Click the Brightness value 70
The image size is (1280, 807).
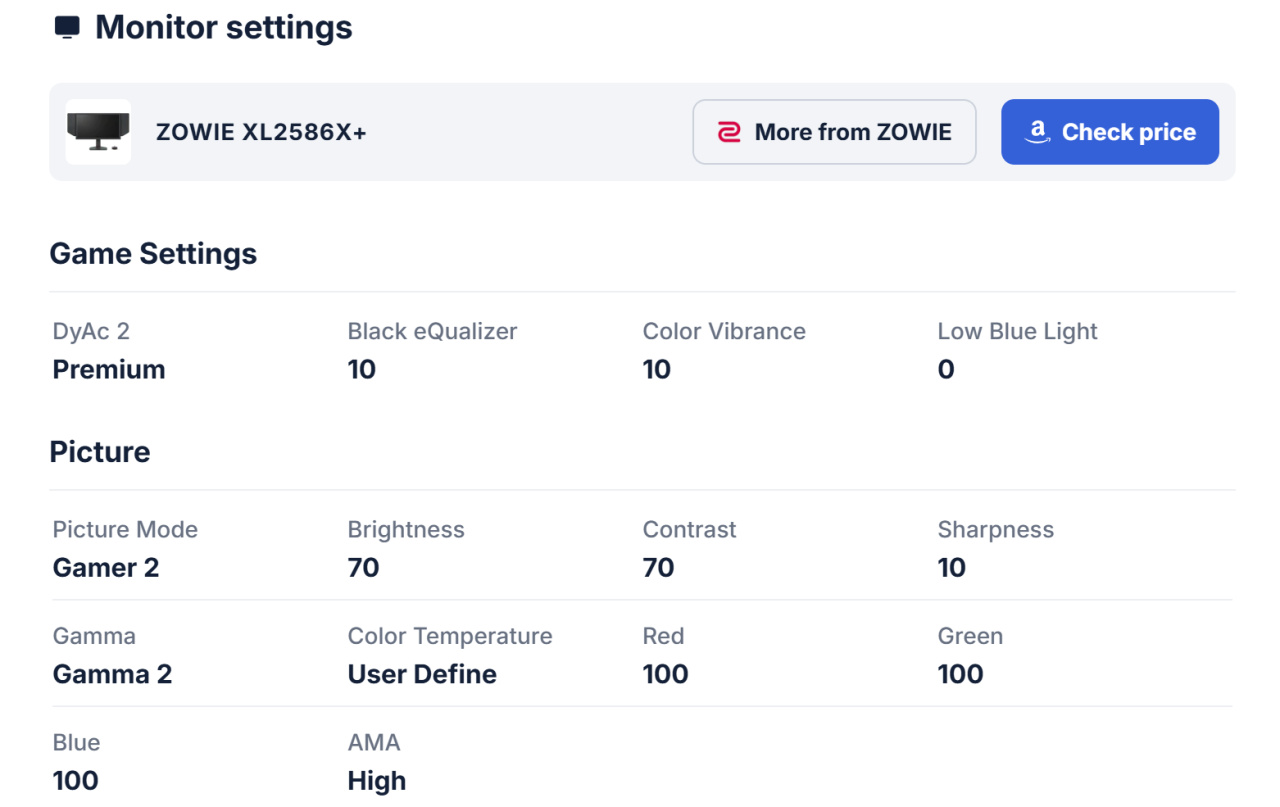point(364,568)
